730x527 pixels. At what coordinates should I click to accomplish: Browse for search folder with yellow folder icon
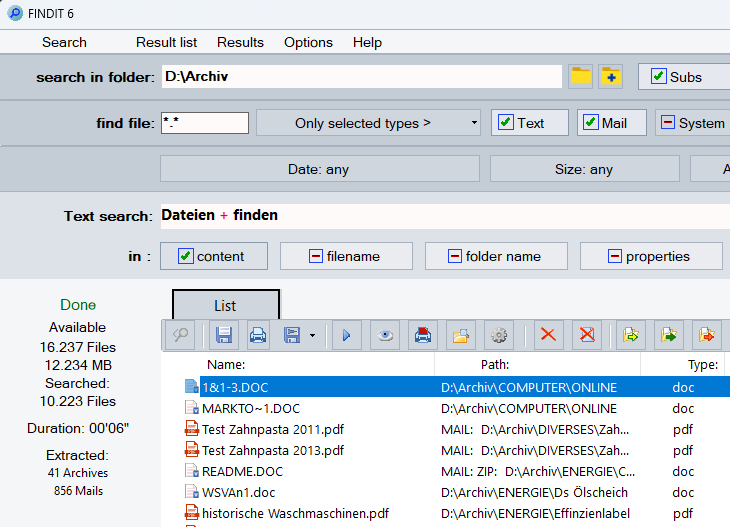coord(581,76)
